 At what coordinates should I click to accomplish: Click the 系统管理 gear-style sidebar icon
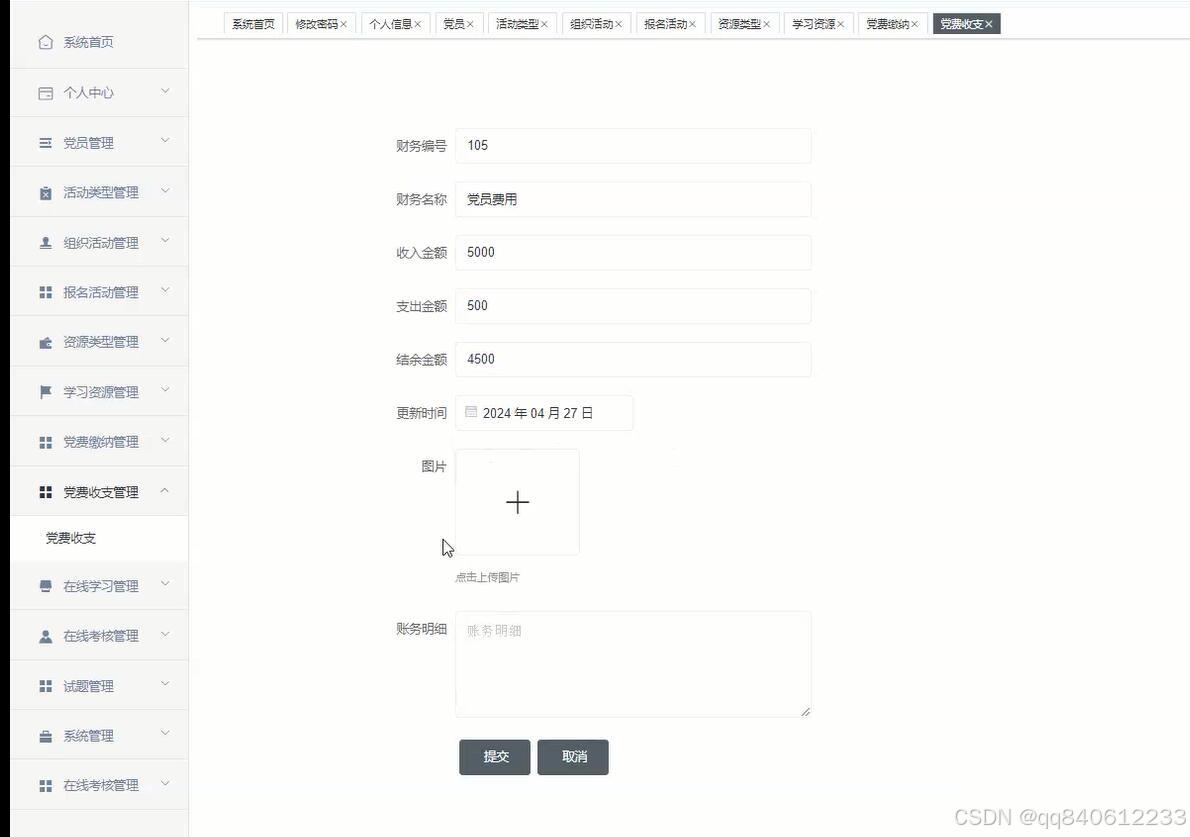[45, 735]
